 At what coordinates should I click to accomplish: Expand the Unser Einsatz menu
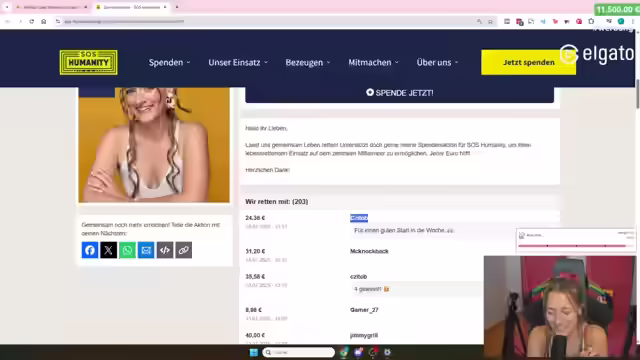pos(238,62)
